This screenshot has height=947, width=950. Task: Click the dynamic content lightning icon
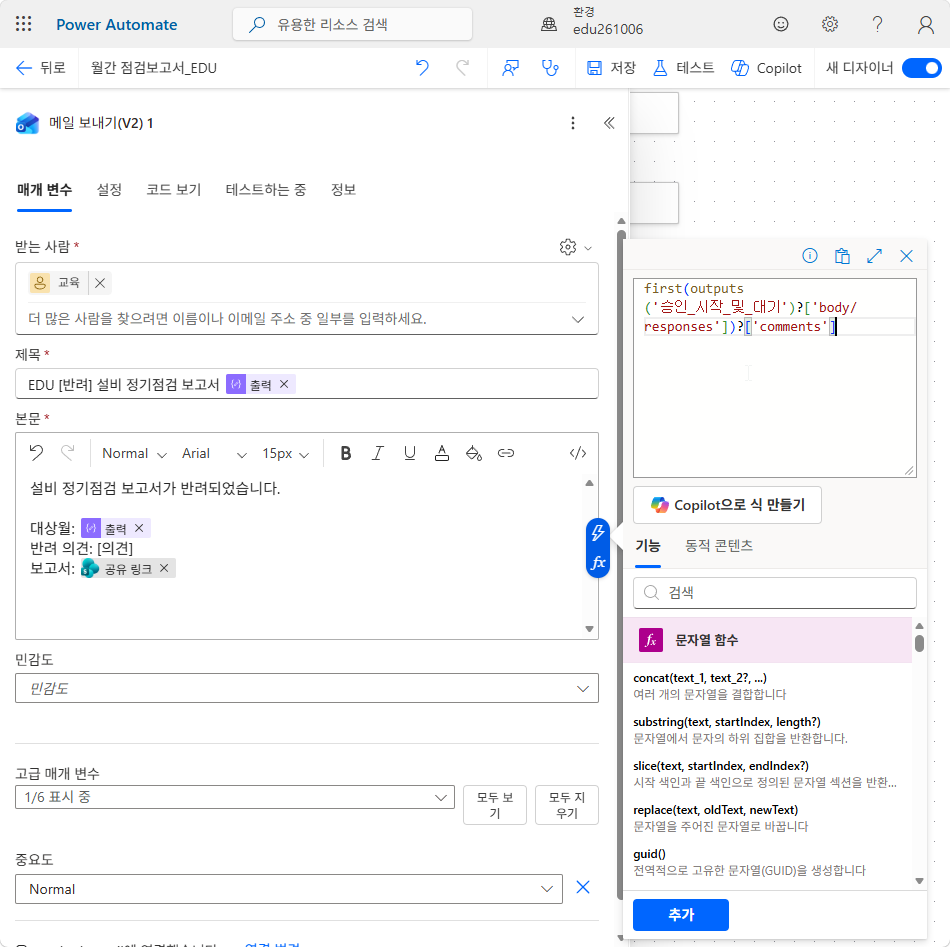pyautogui.click(x=598, y=533)
